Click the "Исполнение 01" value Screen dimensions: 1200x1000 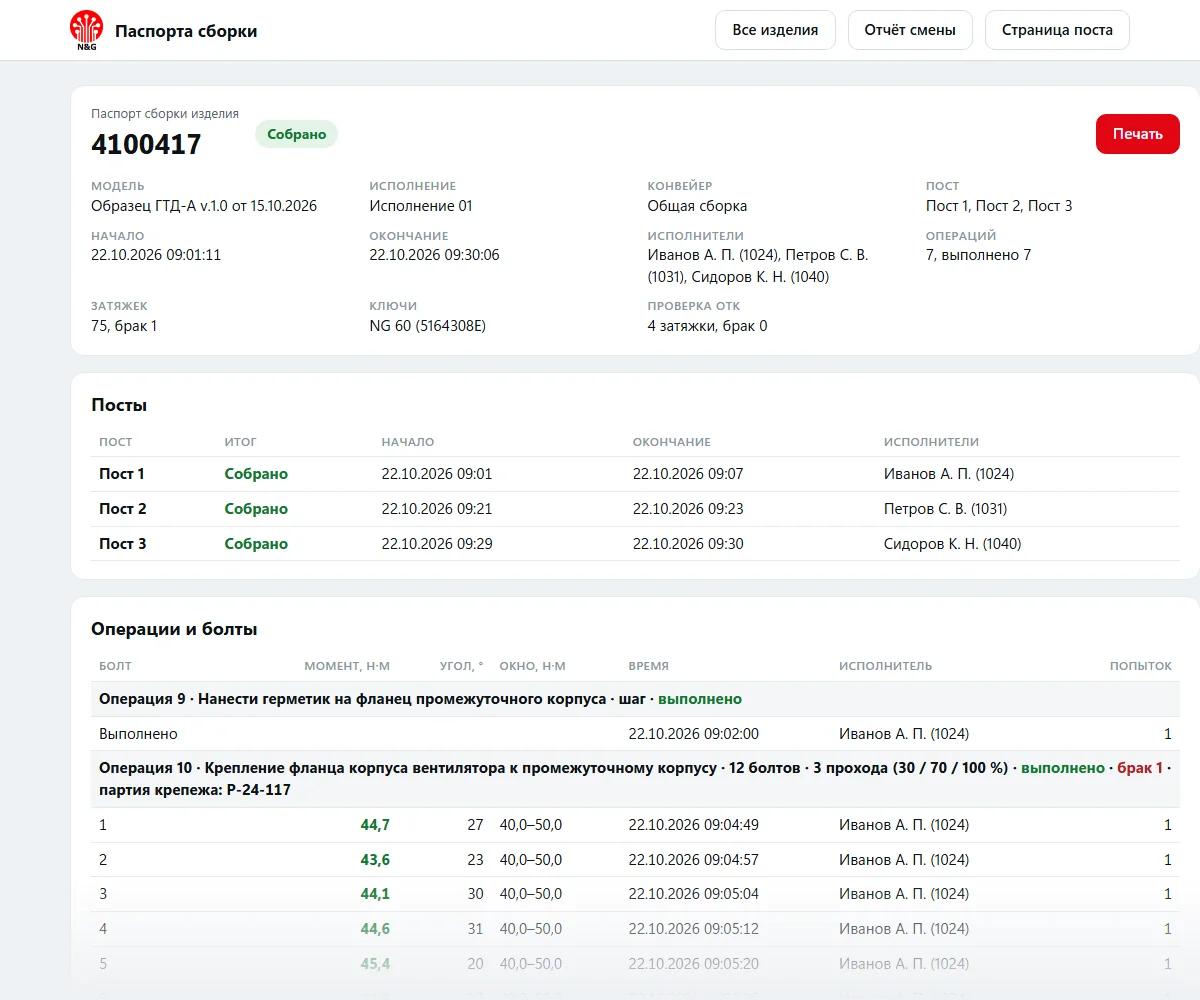point(421,206)
